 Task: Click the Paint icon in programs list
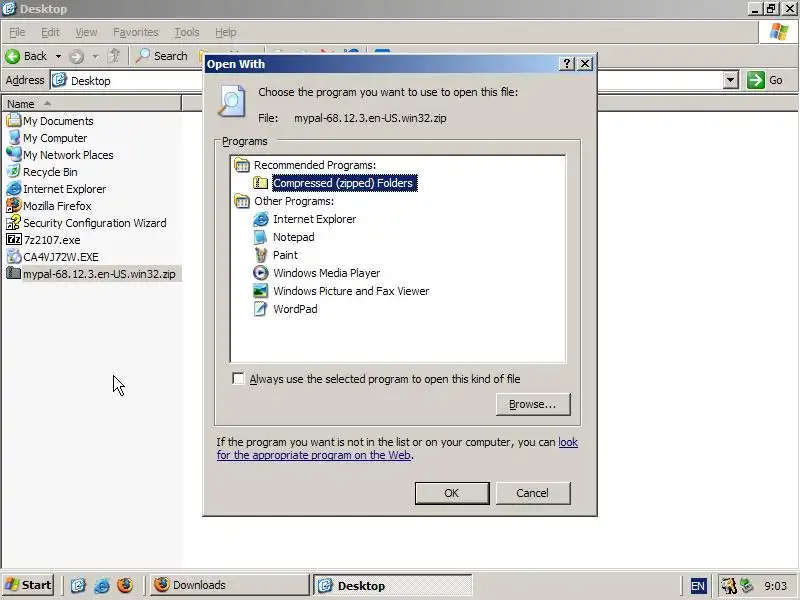pos(261,255)
